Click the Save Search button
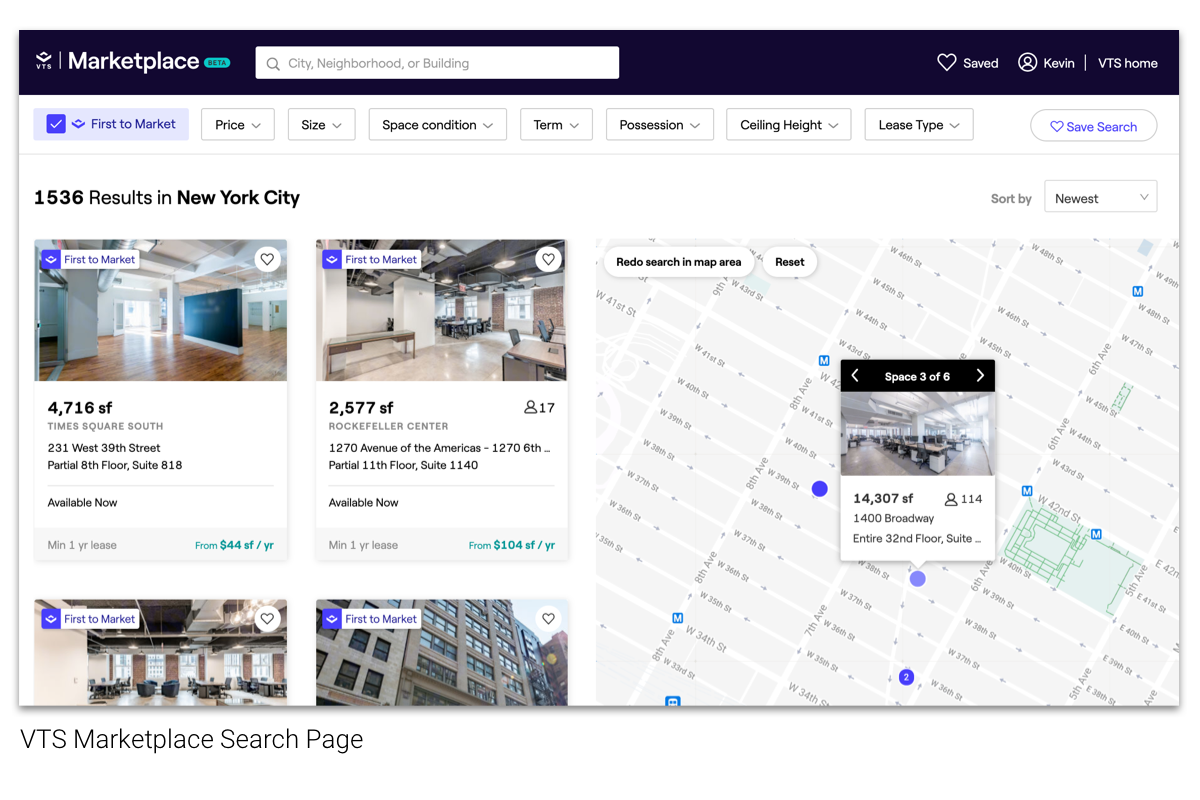Image resolution: width=1200 pixels, height=800 pixels. click(x=1094, y=126)
